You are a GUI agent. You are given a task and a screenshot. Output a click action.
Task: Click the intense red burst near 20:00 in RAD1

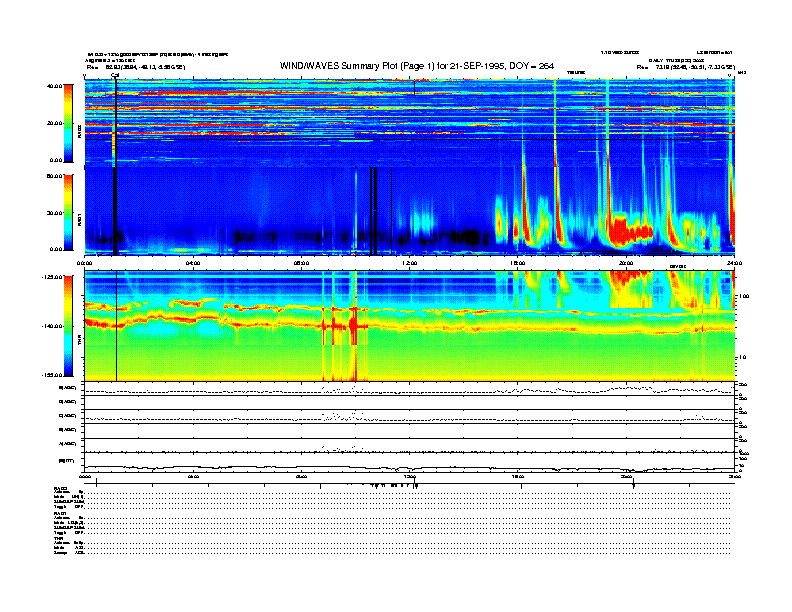tap(629, 230)
